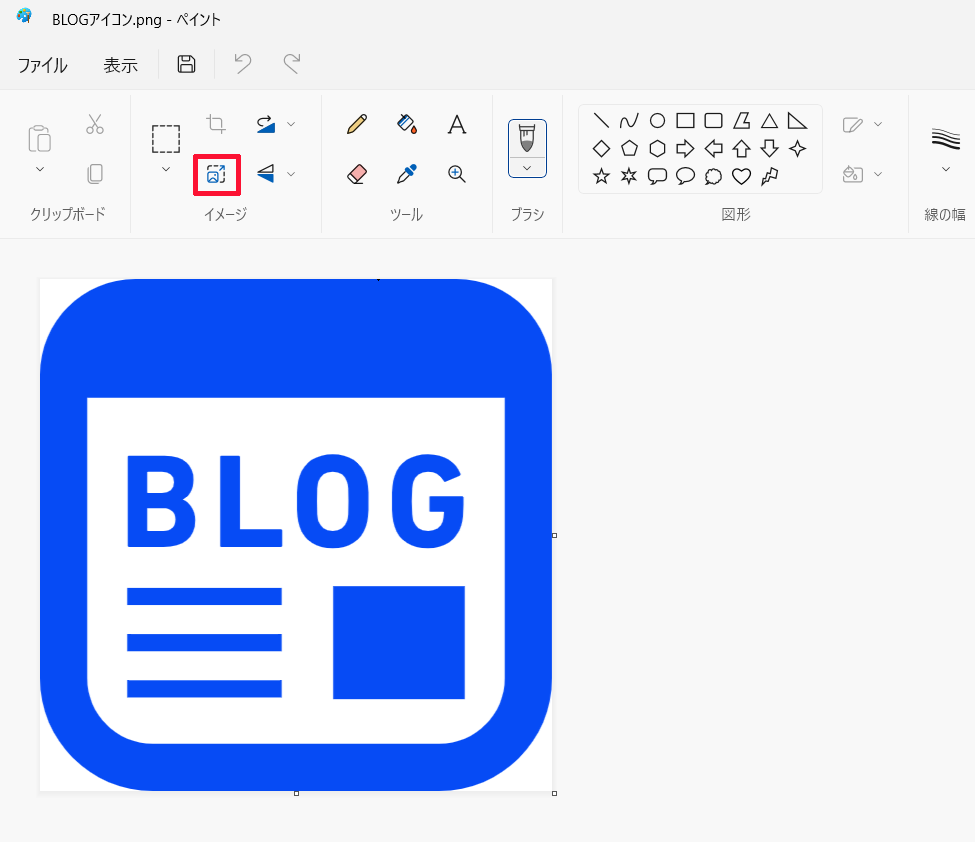Click the bottom-right canvas resize handle
Viewport: 975px width, 842px height.
554,793
